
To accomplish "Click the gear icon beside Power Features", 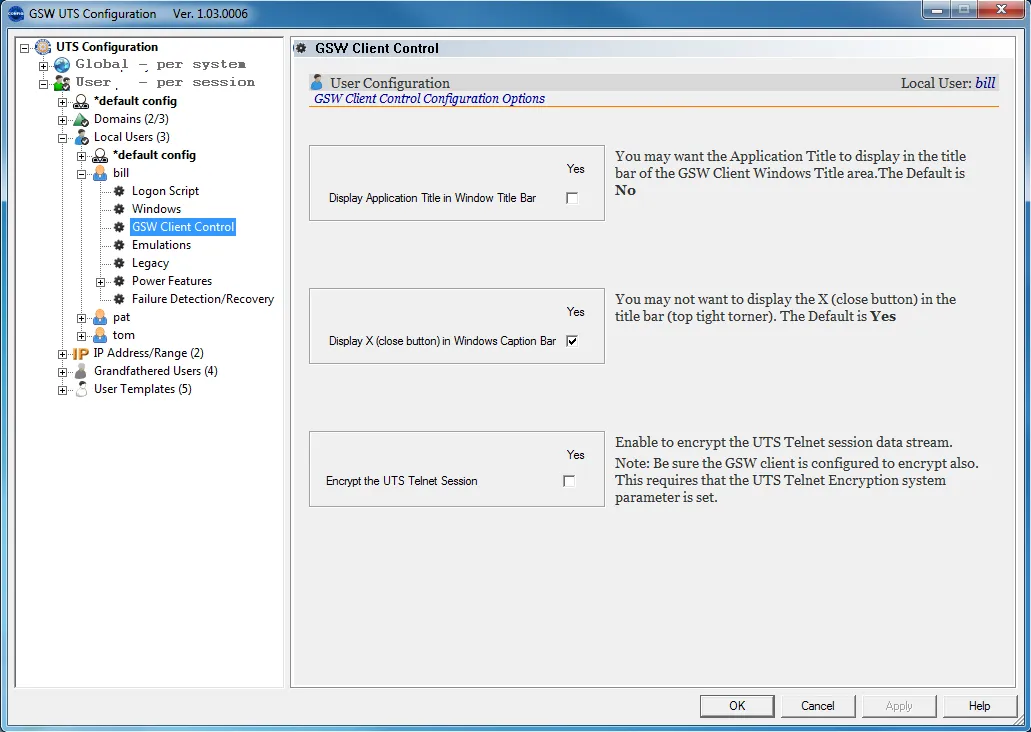I will click(119, 281).
